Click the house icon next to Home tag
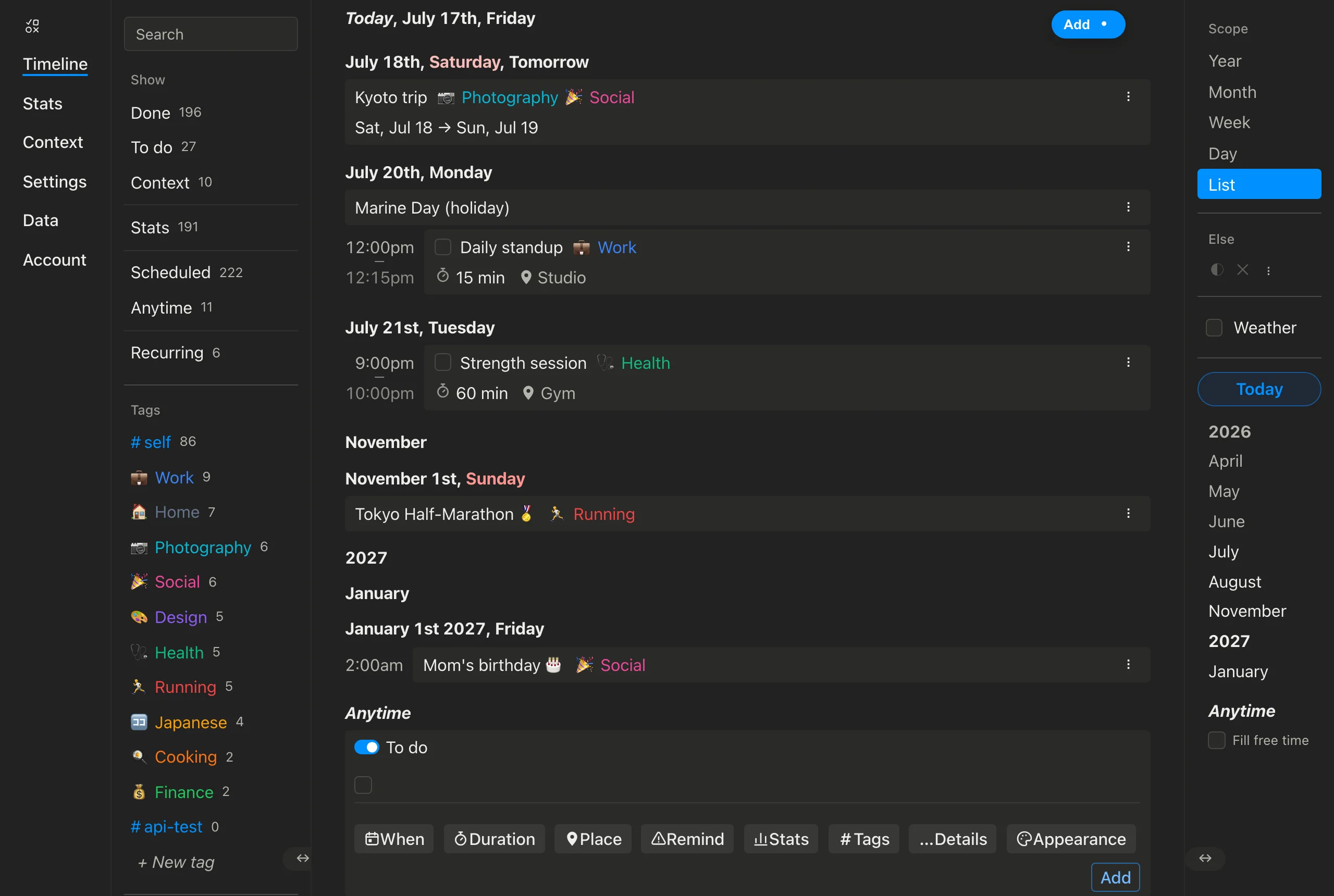This screenshot has height=896, width=1334. [x=139, y=512]
